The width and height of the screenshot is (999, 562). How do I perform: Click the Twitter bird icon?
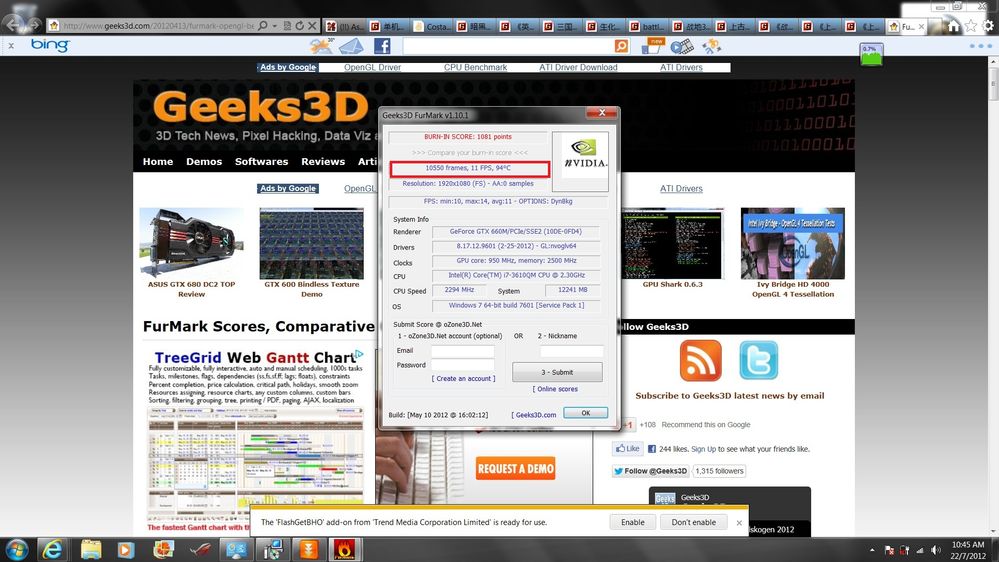(x=758, y=360)
